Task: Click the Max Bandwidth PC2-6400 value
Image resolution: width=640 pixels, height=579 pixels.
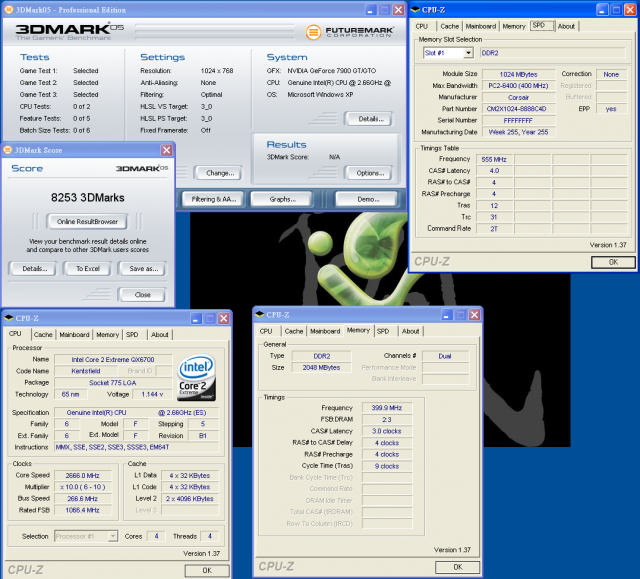Action: coord(518,86)
